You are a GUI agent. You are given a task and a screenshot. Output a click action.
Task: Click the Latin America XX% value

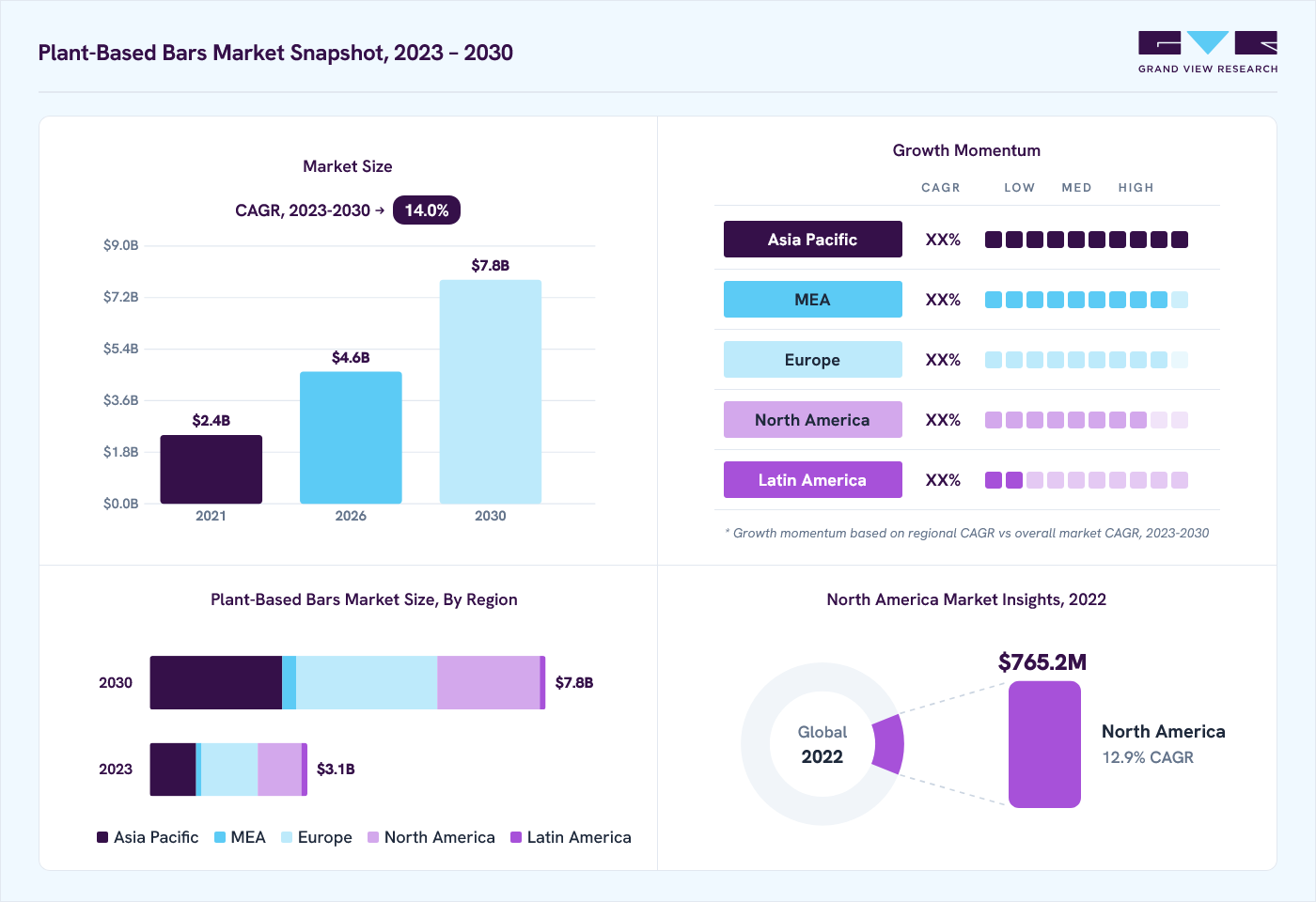click(943, 480)
